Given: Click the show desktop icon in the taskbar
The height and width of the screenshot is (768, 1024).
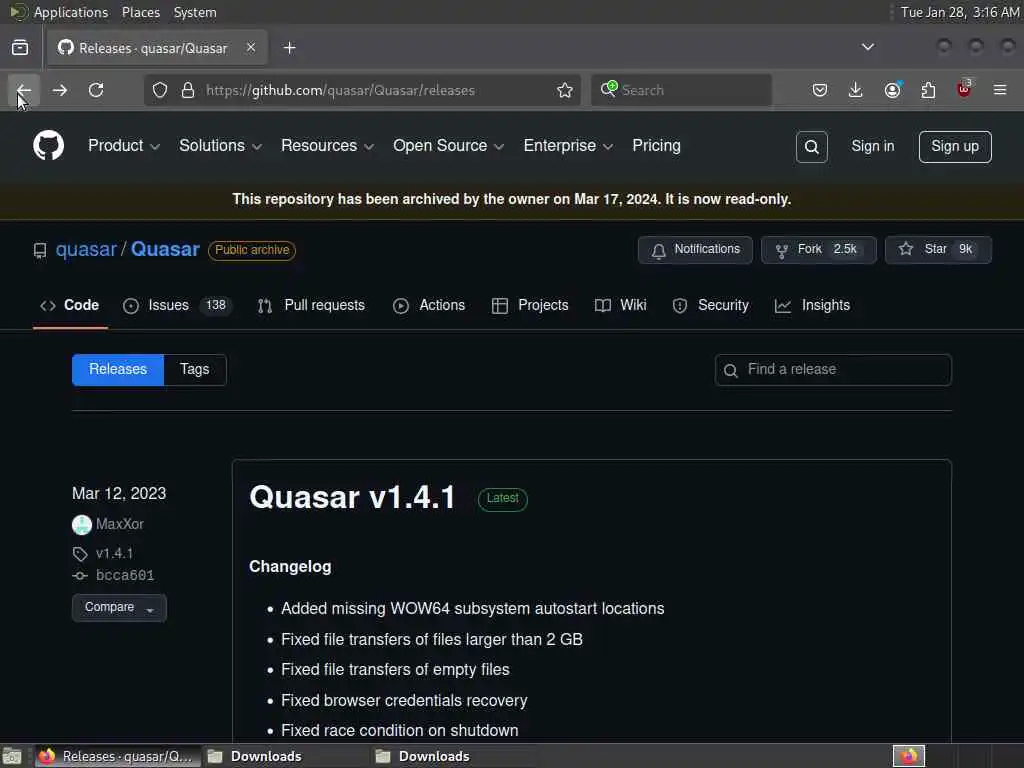Looking at the screenshot, I should coord(12,756).
